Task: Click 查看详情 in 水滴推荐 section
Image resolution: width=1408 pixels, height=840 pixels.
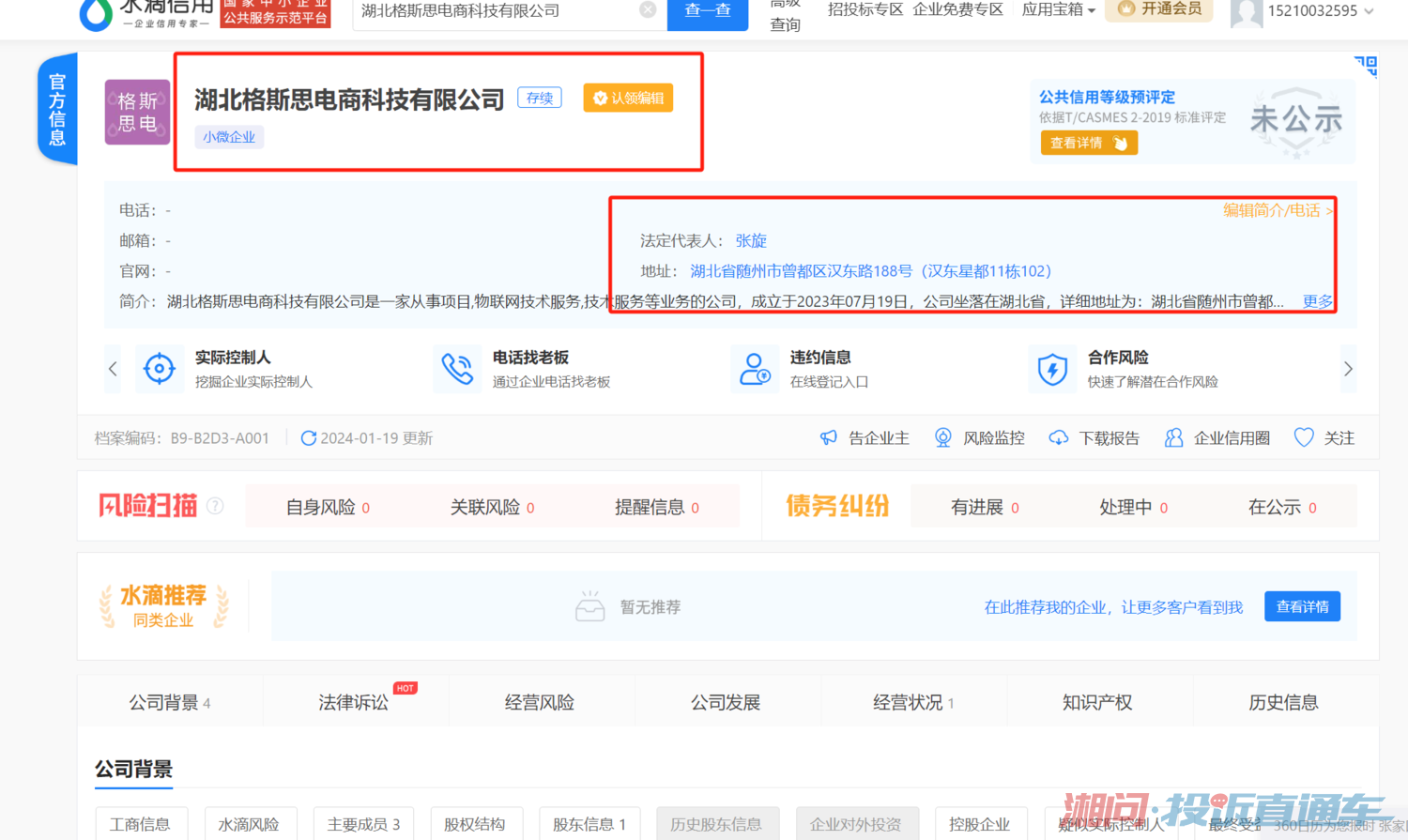Action: 1302,606
